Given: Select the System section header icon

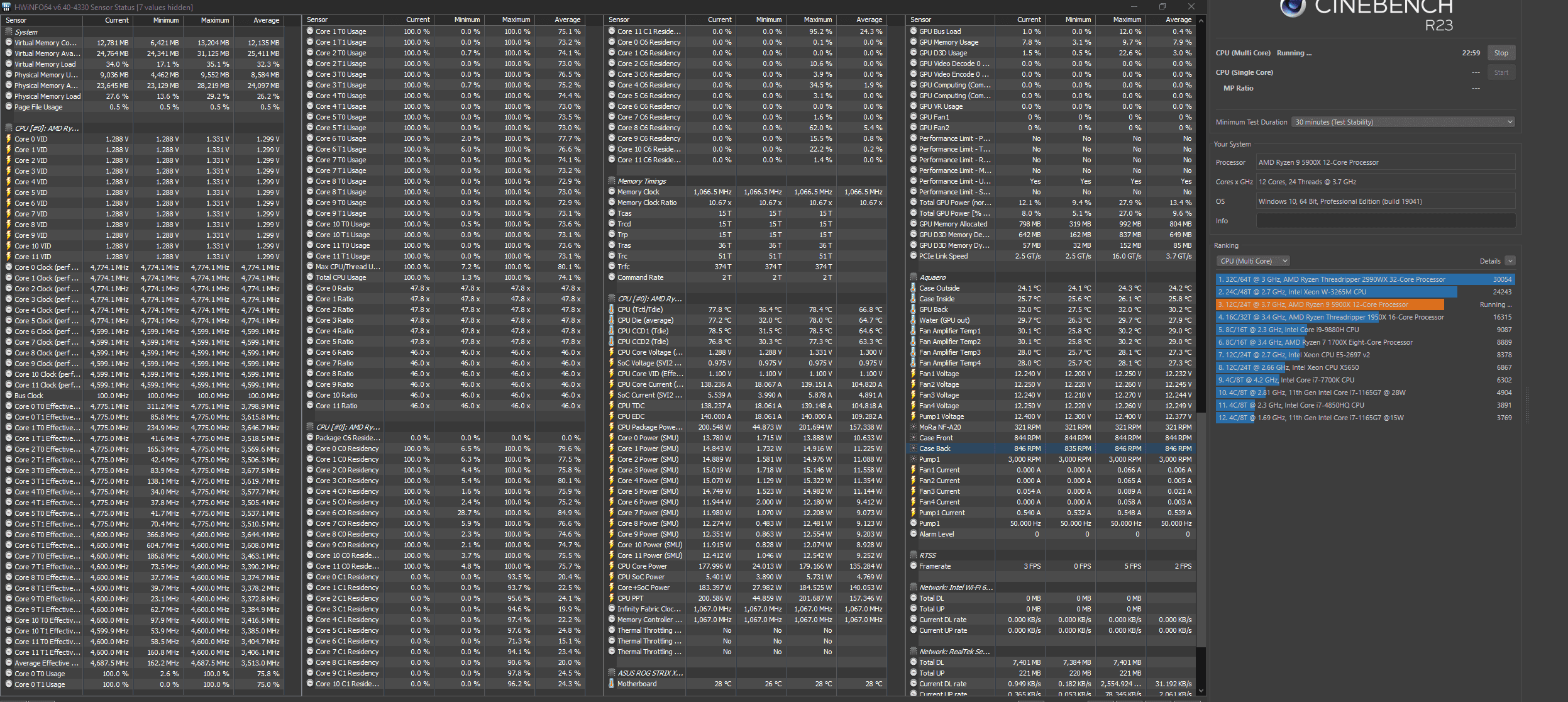Looking at the screenshot, I should pos(9,32).
